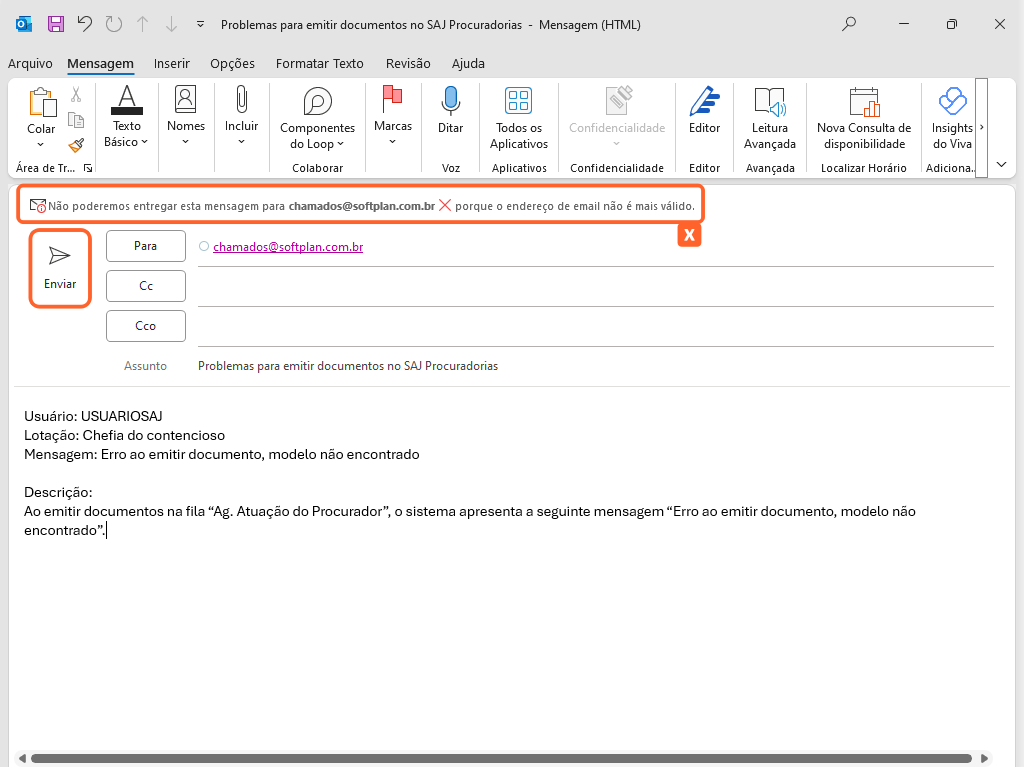Open Texto Básico formatting group

(127, 117)
